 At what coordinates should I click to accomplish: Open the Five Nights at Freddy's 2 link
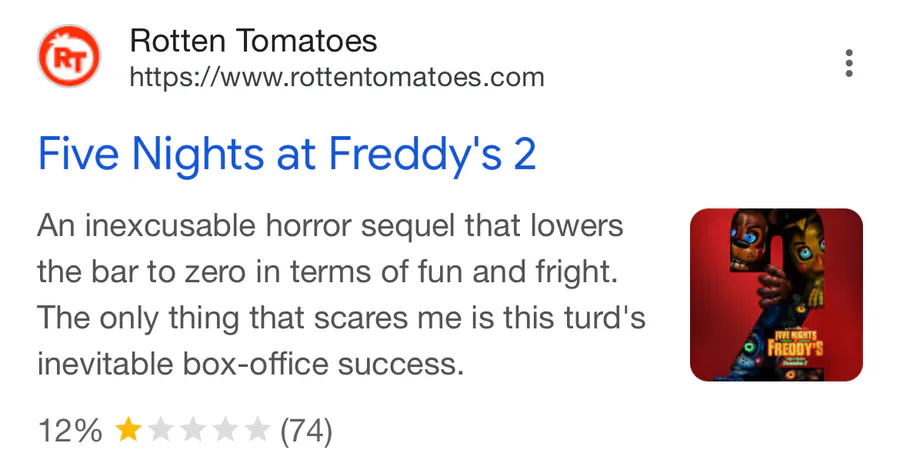[287, 155]
